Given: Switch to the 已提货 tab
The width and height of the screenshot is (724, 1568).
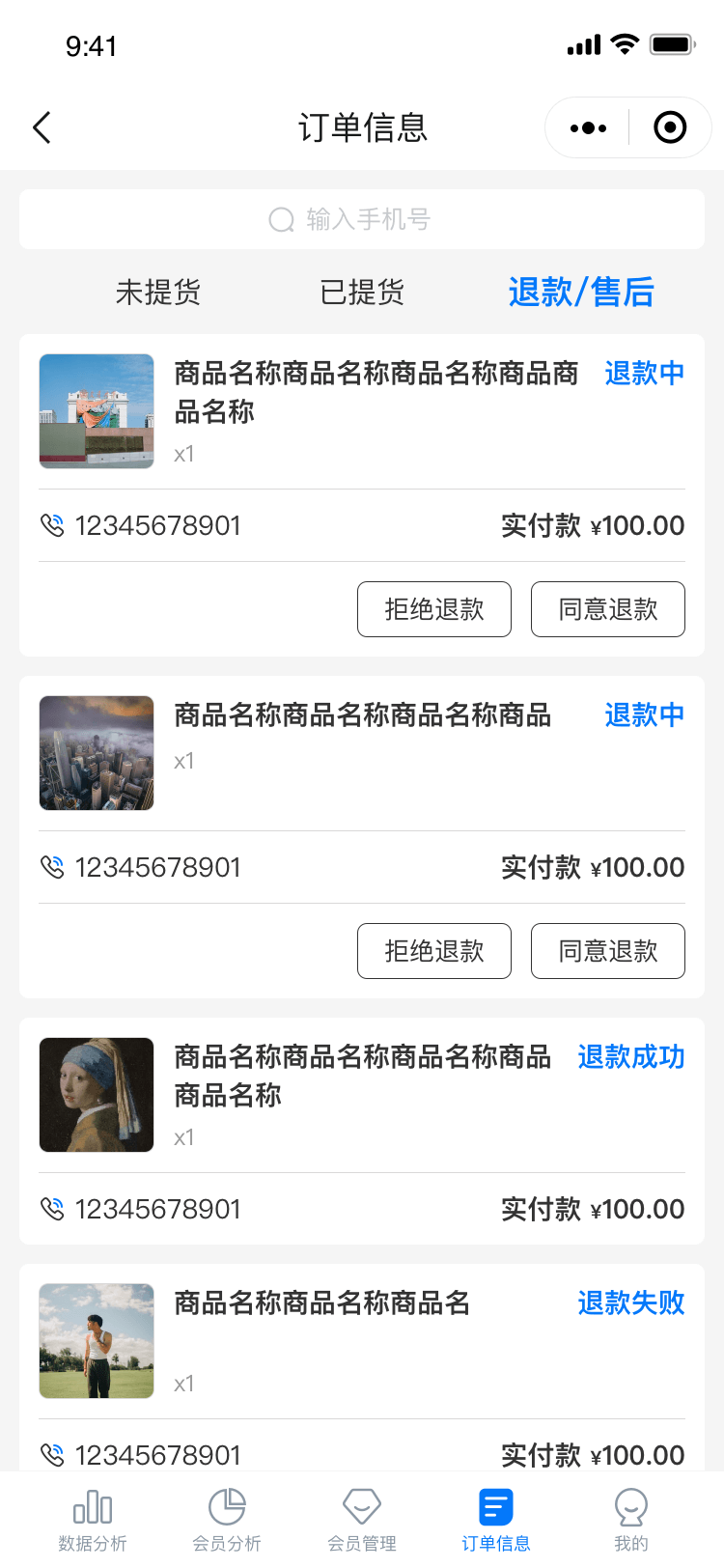Looking at the screenshot, I should [362, 292].
